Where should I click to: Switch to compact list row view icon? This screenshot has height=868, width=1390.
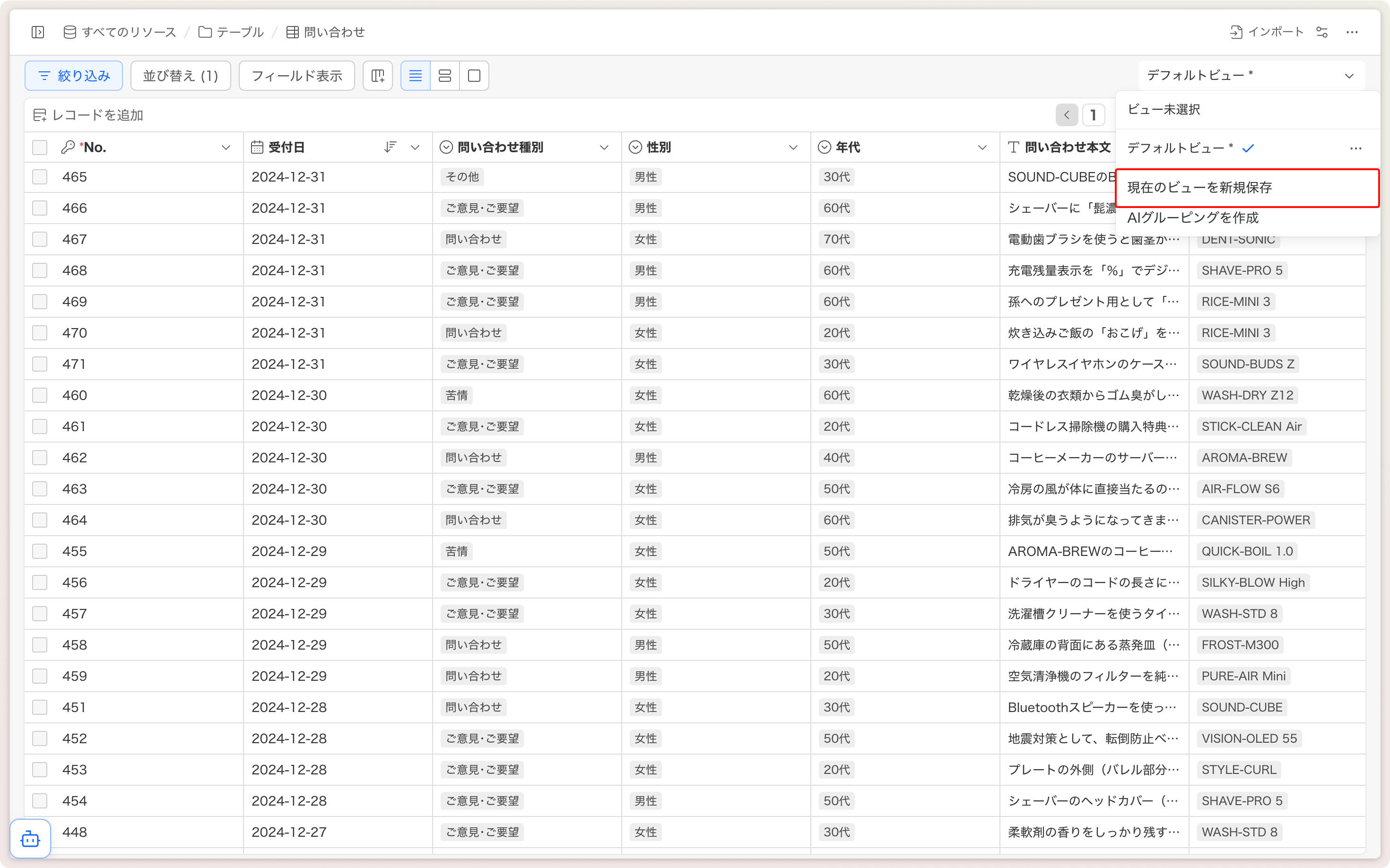point(415,76)
